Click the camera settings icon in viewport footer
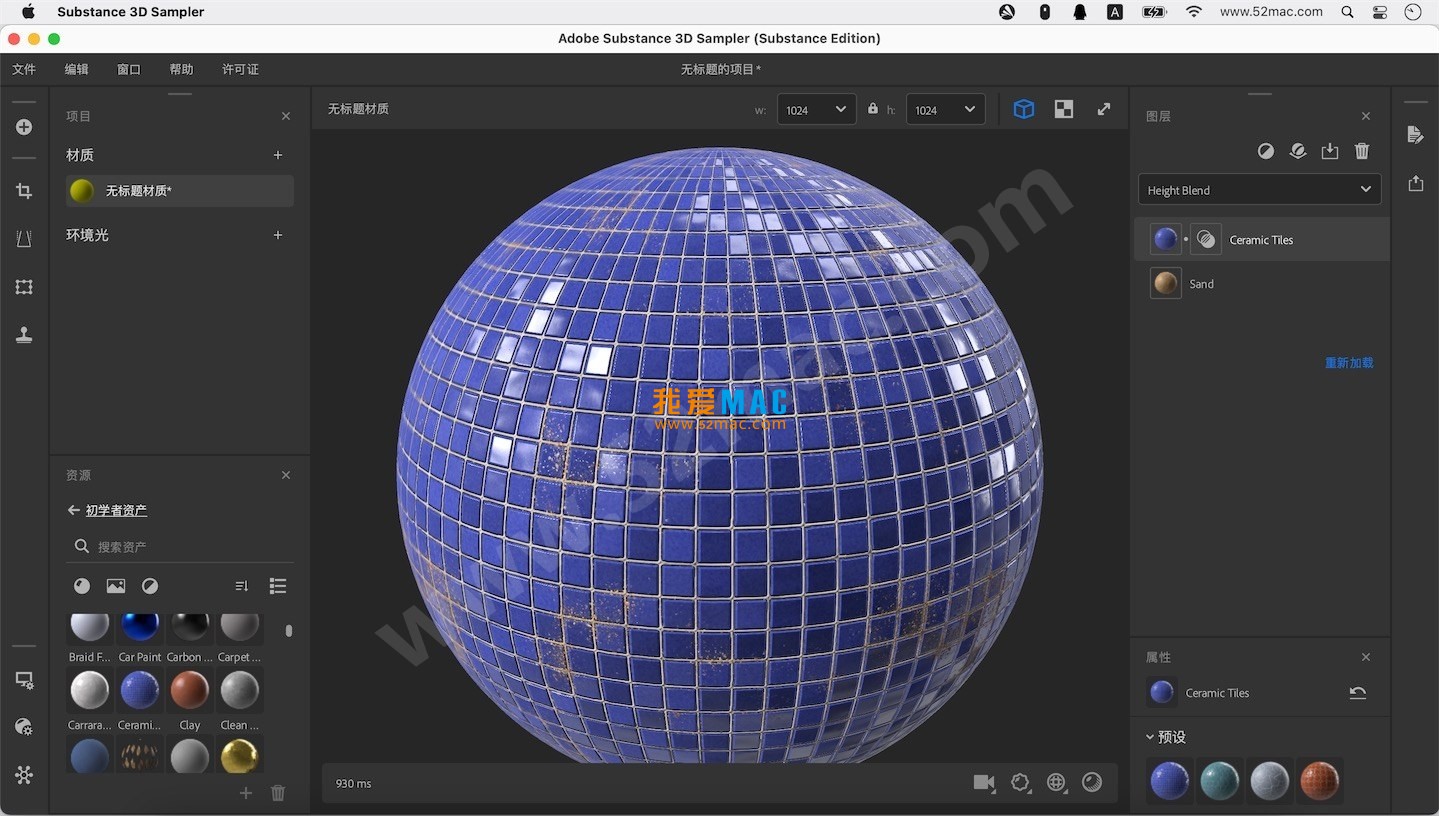This screenshot has height=816, width=1439. pos(984,783)
